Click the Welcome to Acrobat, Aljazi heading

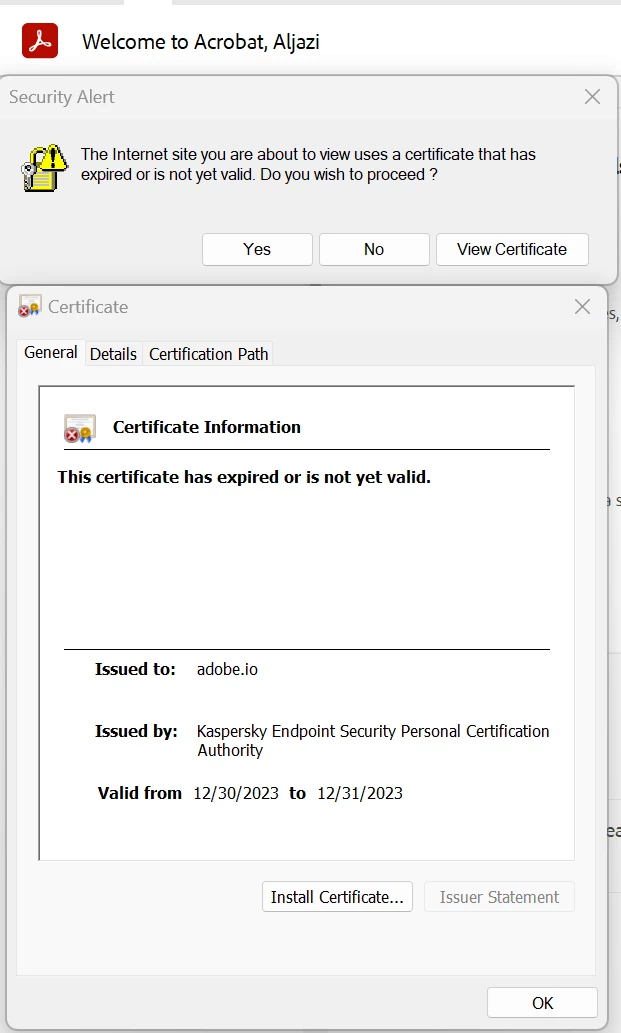pos(201,42)
